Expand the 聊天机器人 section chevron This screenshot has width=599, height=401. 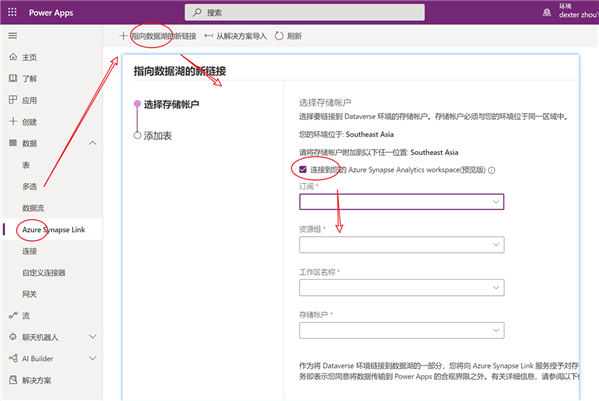click(92, 336)
